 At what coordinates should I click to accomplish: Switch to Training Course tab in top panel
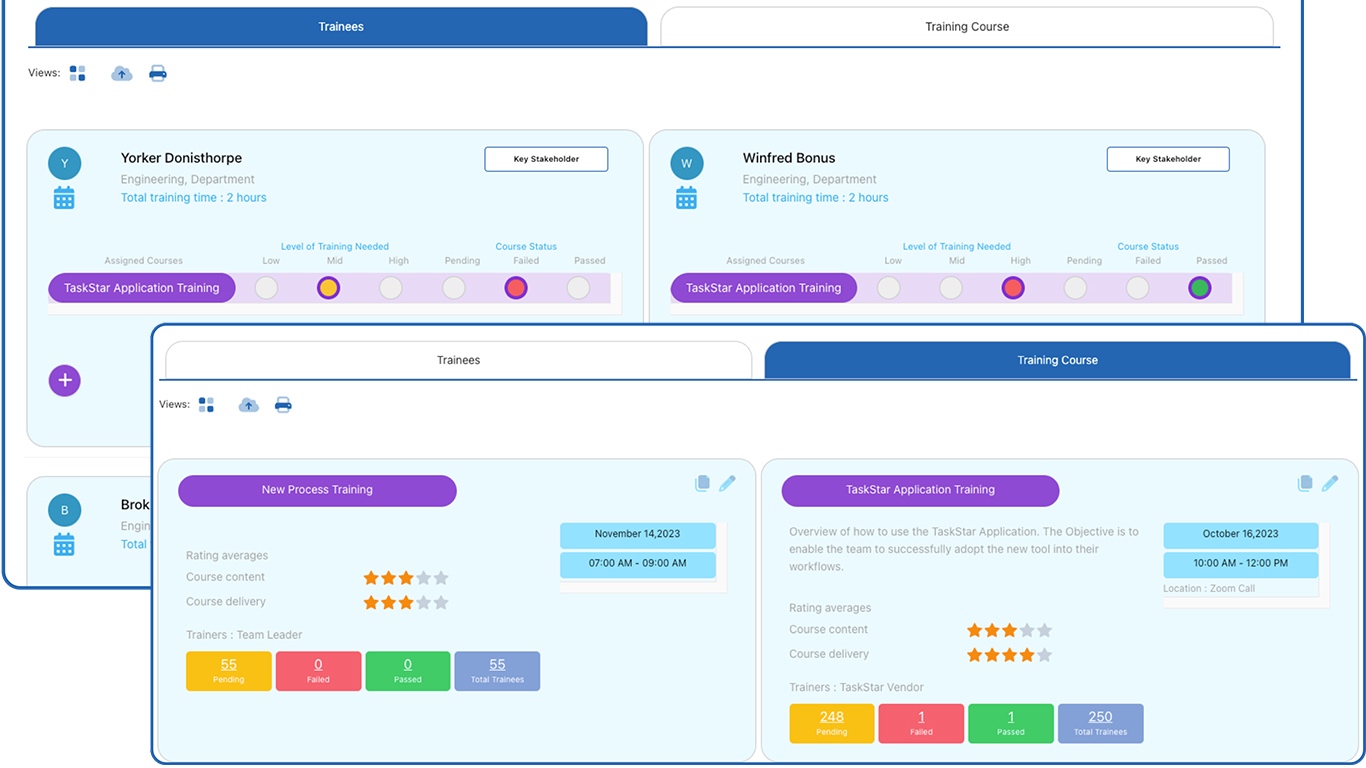[967, 27]
